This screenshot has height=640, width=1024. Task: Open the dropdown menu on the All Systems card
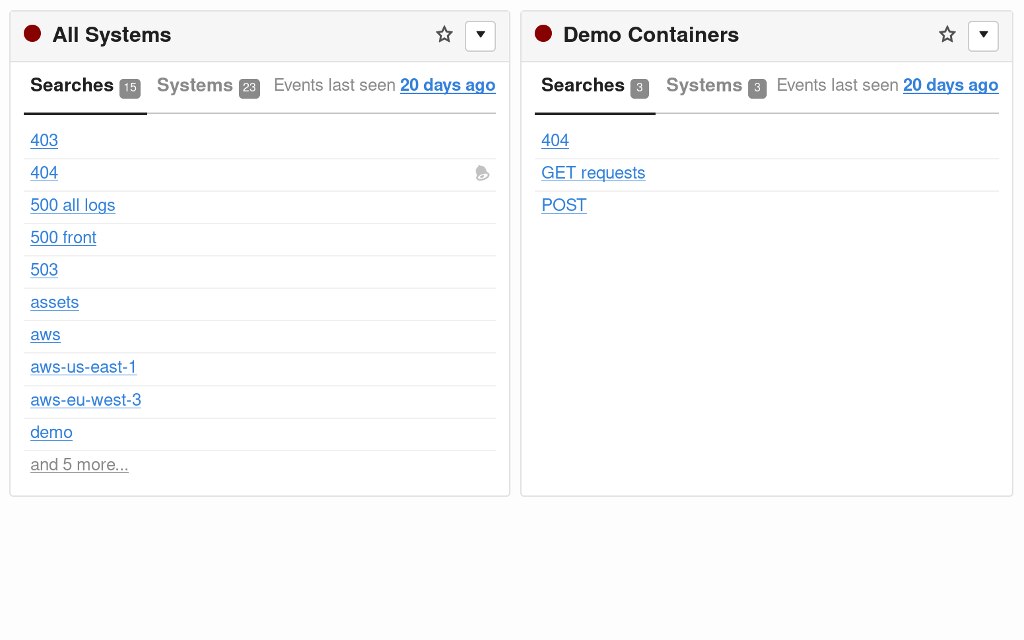tap(480, 35)
